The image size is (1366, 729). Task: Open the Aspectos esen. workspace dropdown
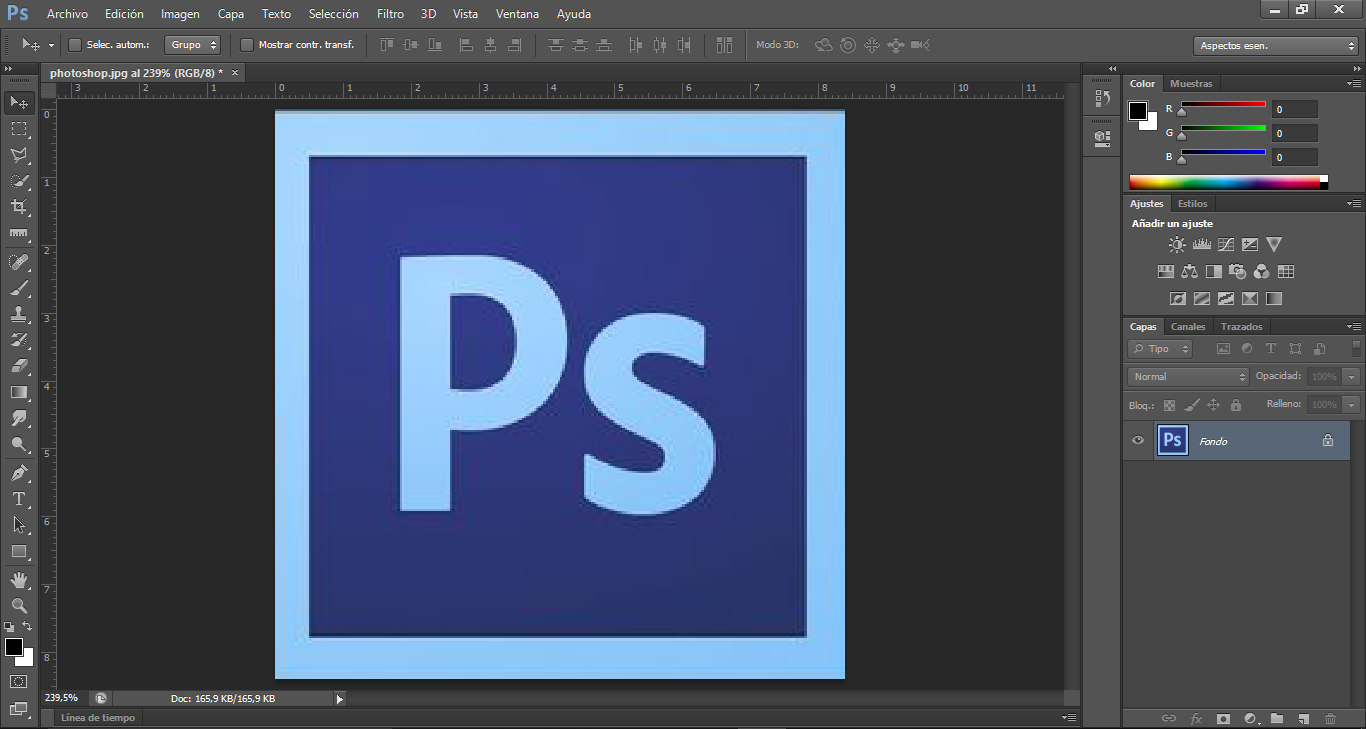(1275, 45)
